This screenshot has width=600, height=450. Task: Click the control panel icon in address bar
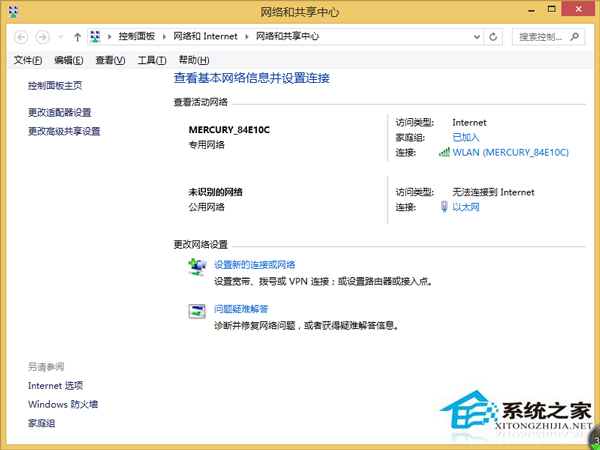coord(95,37)
